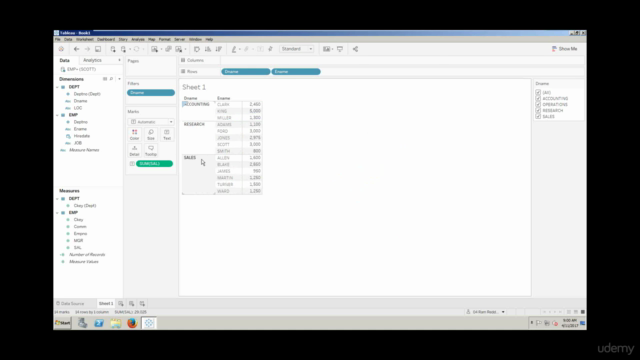Click the New Worksheet toolbar icon
This screenshot has width=640, height=360.
[x=154, y=49]
